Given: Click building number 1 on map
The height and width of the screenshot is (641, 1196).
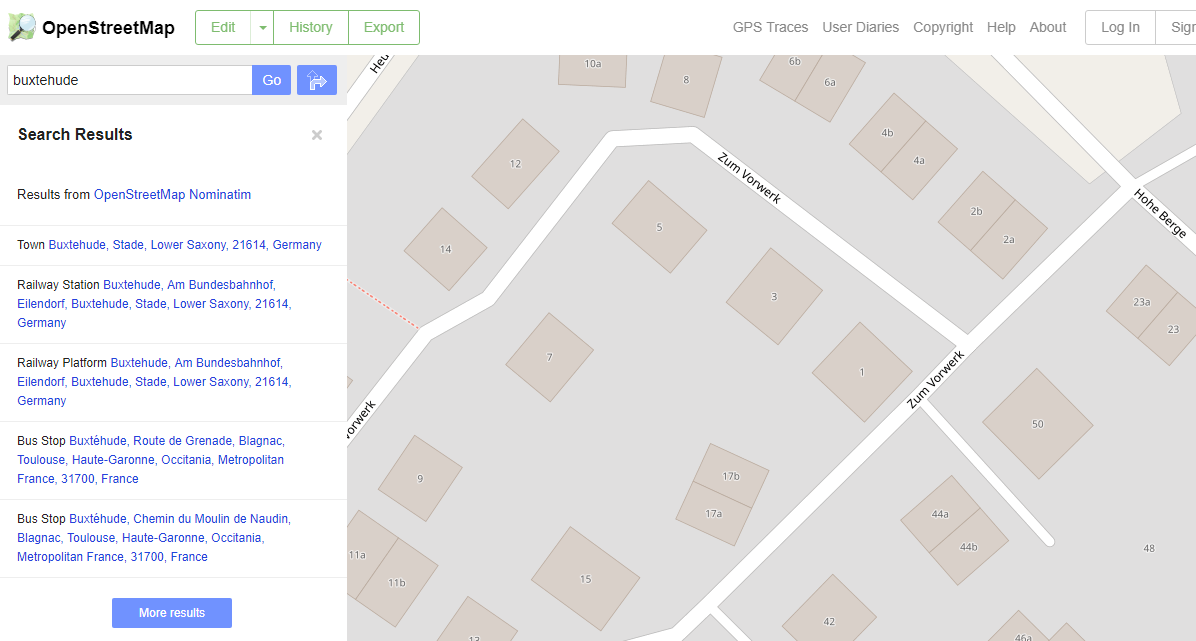Looking at the screenshot, I should [x=862, y=372].
